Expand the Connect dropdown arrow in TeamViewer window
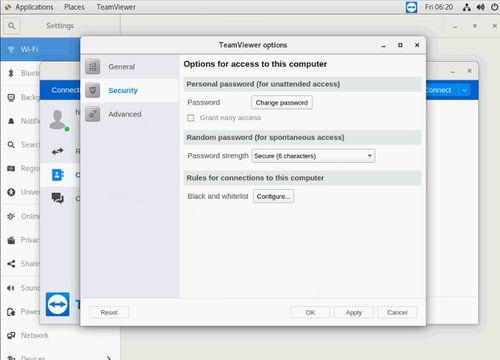The height and width of the screenshot is (360, 500). (464, 90)
